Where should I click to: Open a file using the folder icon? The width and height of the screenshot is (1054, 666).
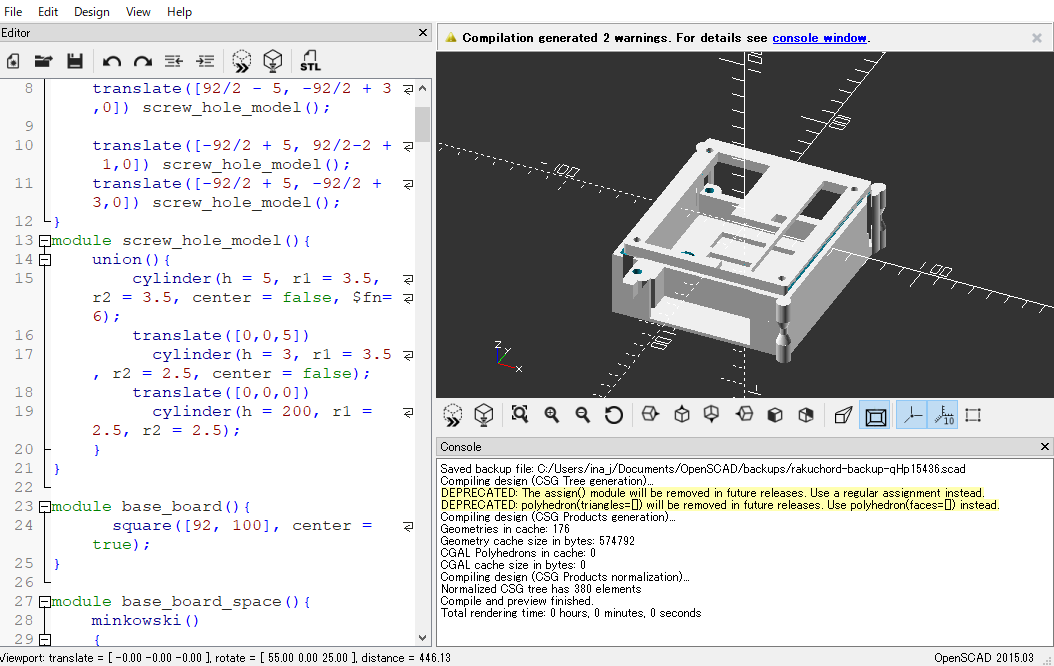point(44,62)
